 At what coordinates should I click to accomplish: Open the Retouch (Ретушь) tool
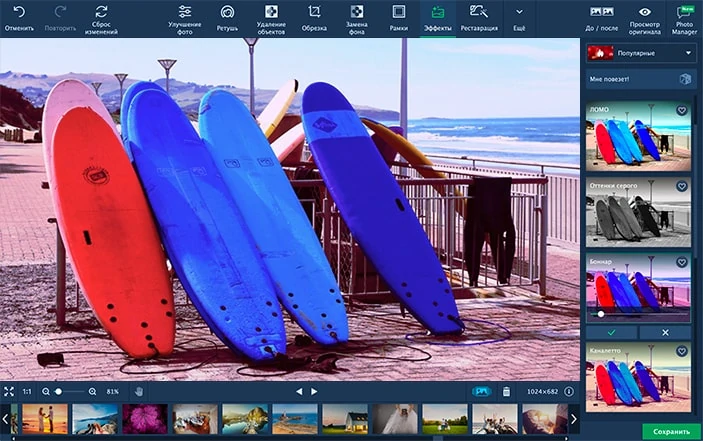228,12
